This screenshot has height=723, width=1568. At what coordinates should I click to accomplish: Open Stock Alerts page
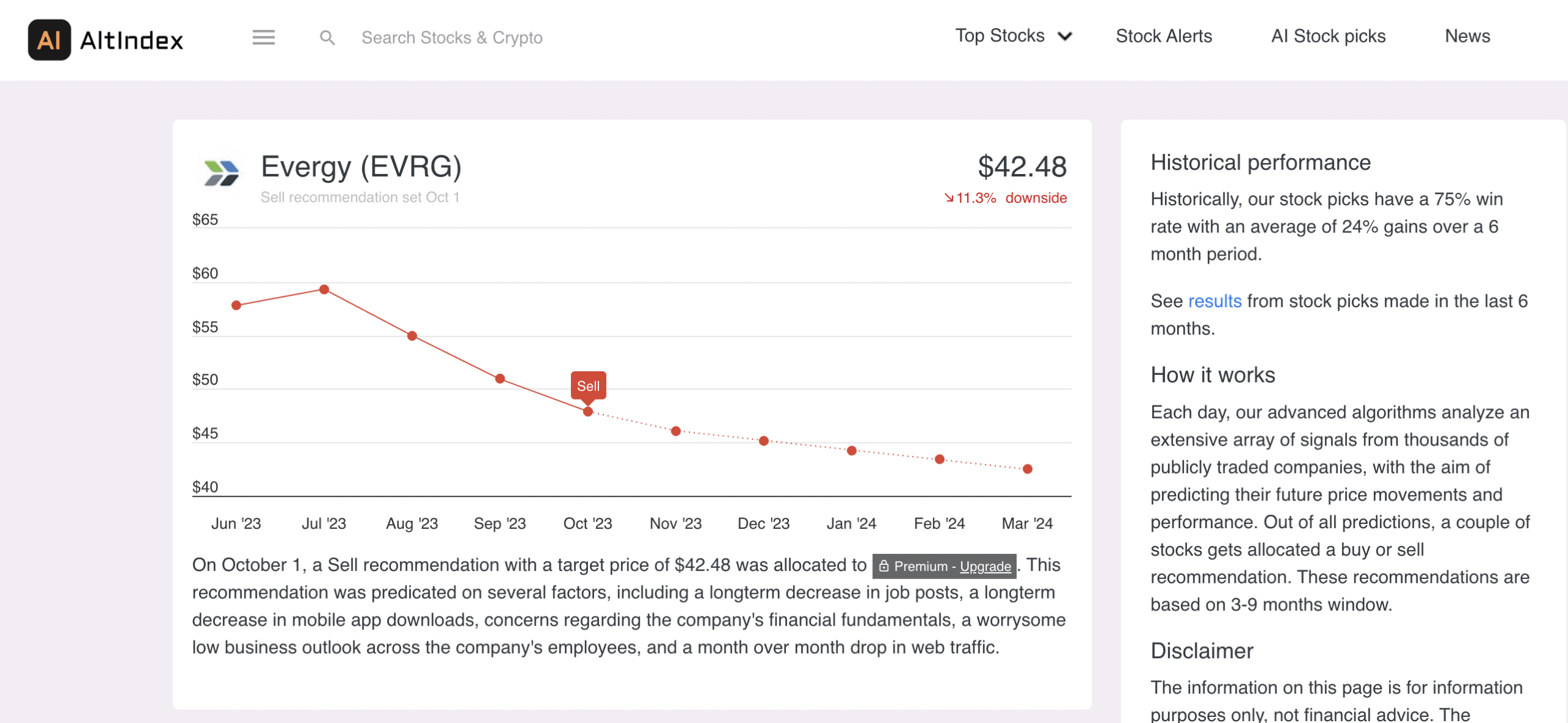pyautogui.click(x=1164, y=36)
